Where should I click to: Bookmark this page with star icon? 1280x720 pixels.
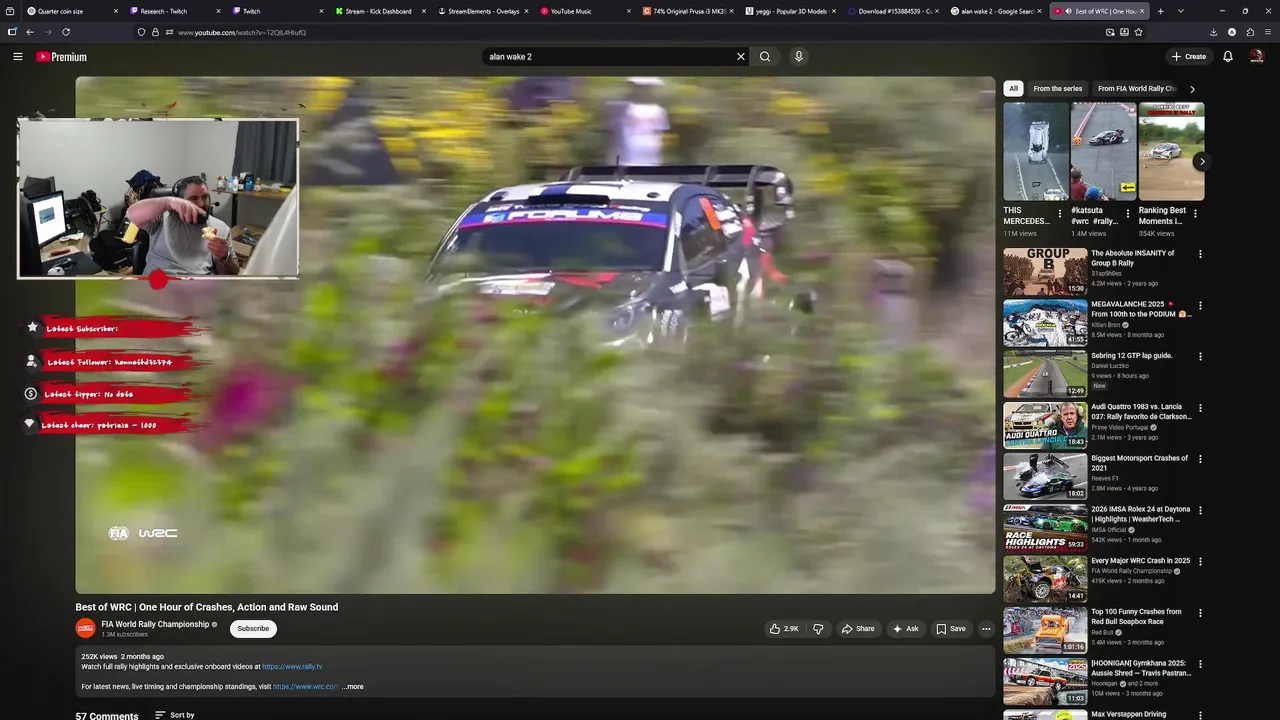pyautogui.click(x=1138, y=32)
